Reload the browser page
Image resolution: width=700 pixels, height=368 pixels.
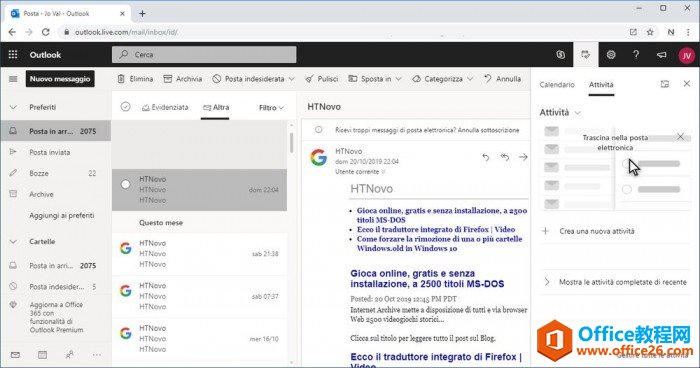46,32
